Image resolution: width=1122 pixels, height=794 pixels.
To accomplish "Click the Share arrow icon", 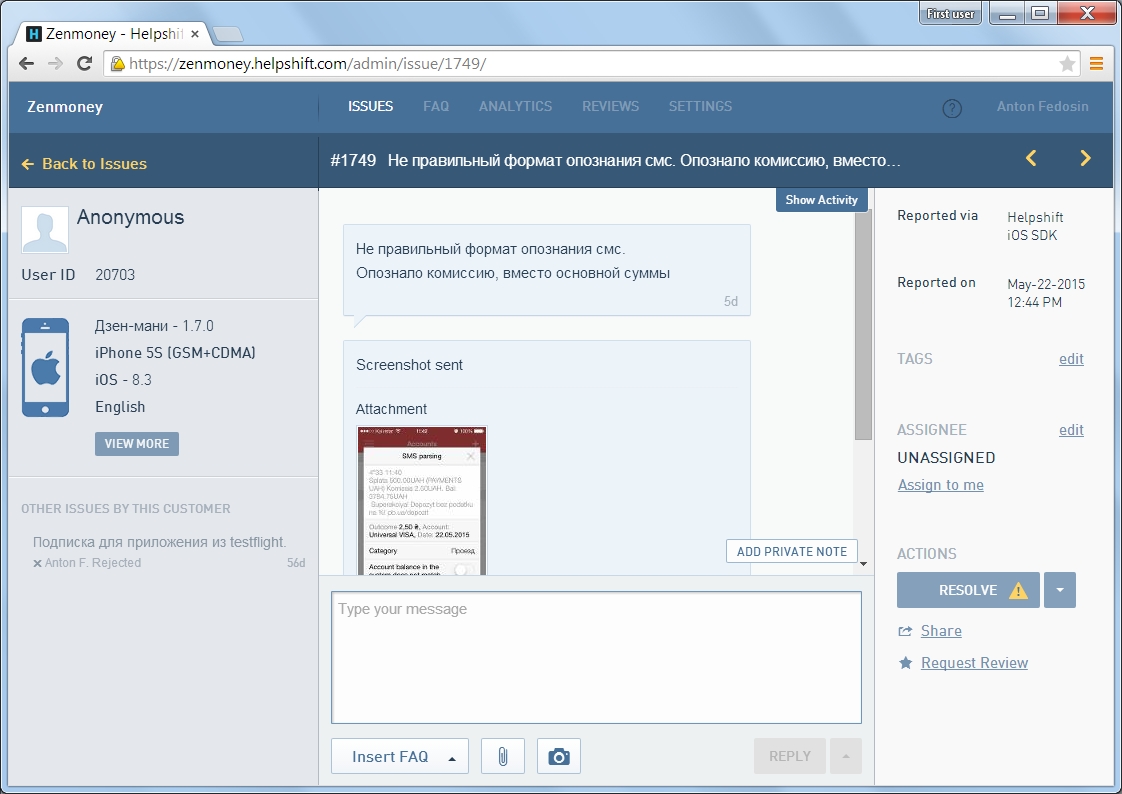I will coord(905,631).
